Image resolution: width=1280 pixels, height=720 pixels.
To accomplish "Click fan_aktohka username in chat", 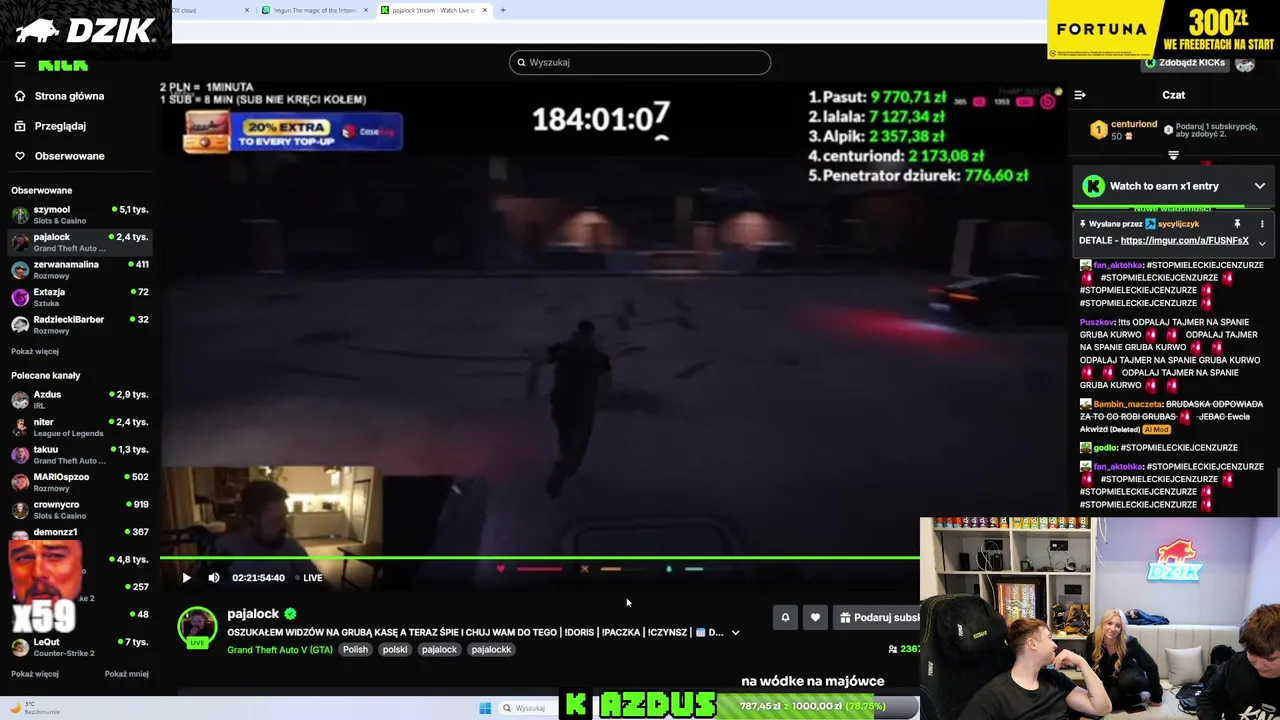I will tap(1118, 265).
